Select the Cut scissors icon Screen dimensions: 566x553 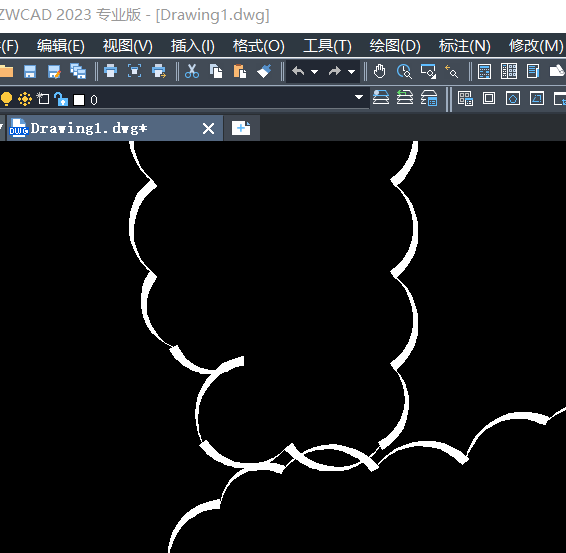pyautogui.click(x=192, y=71)
